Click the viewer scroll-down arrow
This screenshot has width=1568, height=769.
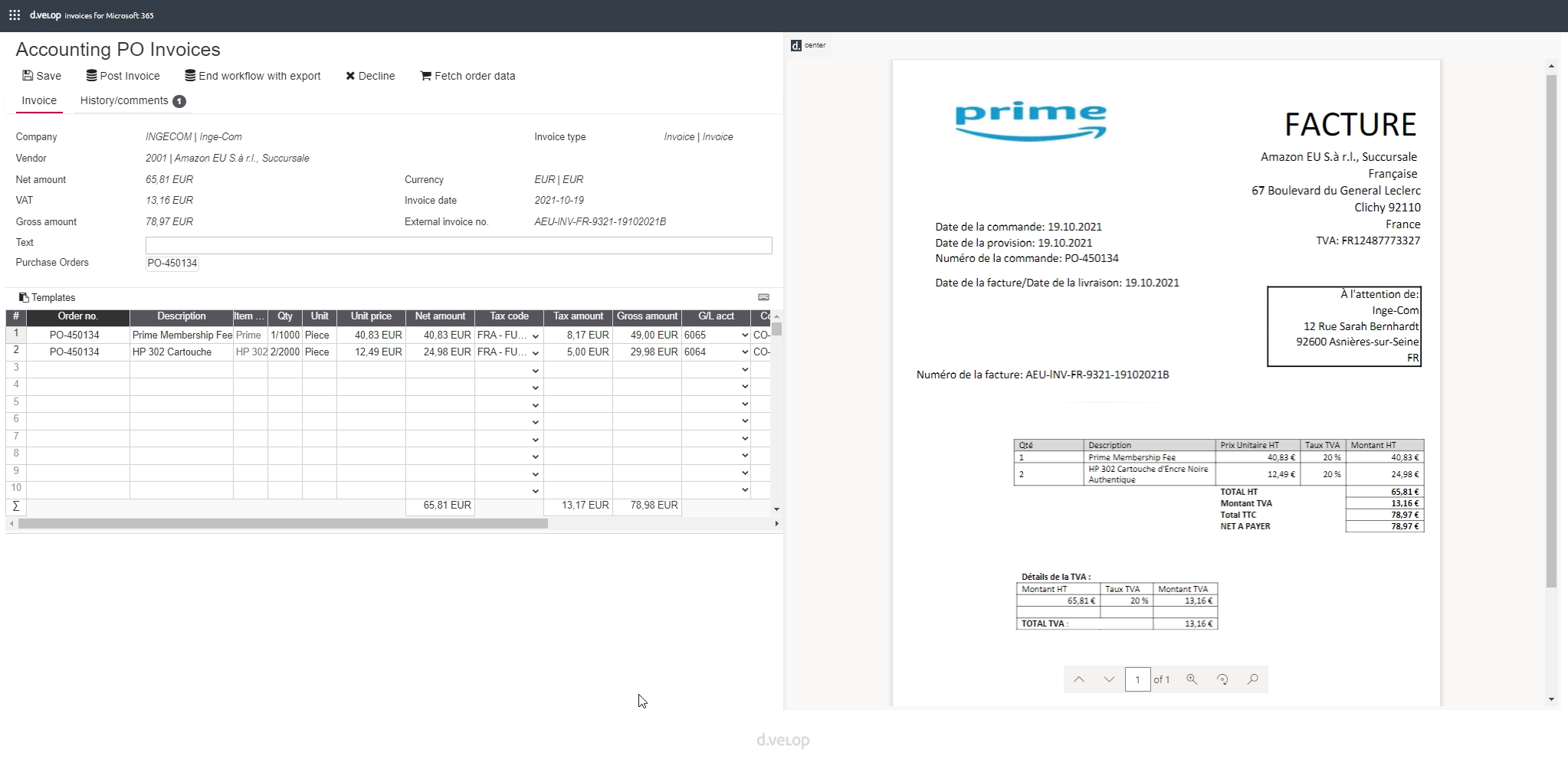1551,699
